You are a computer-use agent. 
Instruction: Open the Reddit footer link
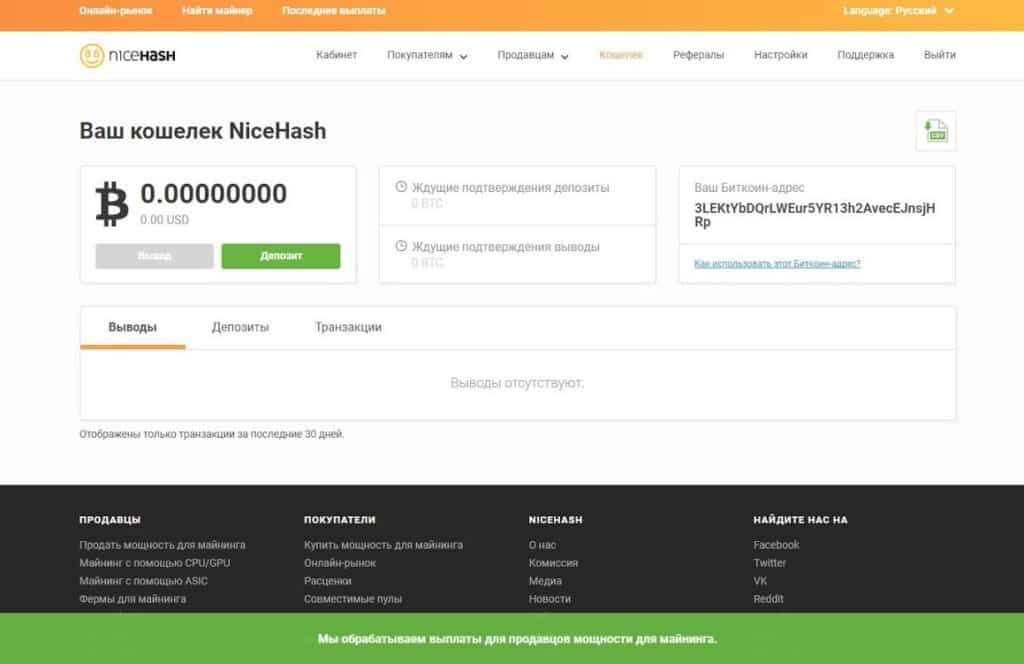pos(768,599)
